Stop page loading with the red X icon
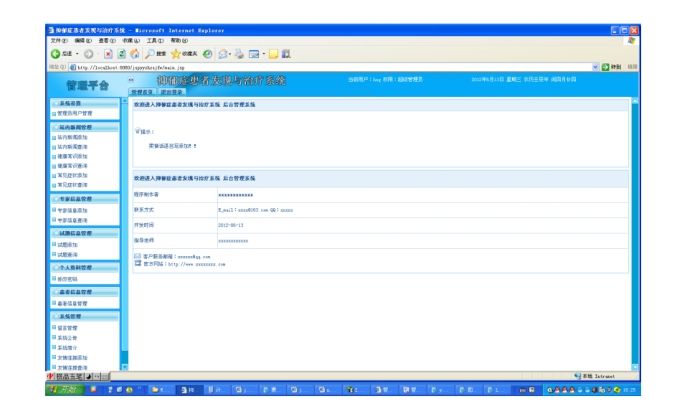The height and width of the screenshot is (419, 692). (108, 54)
